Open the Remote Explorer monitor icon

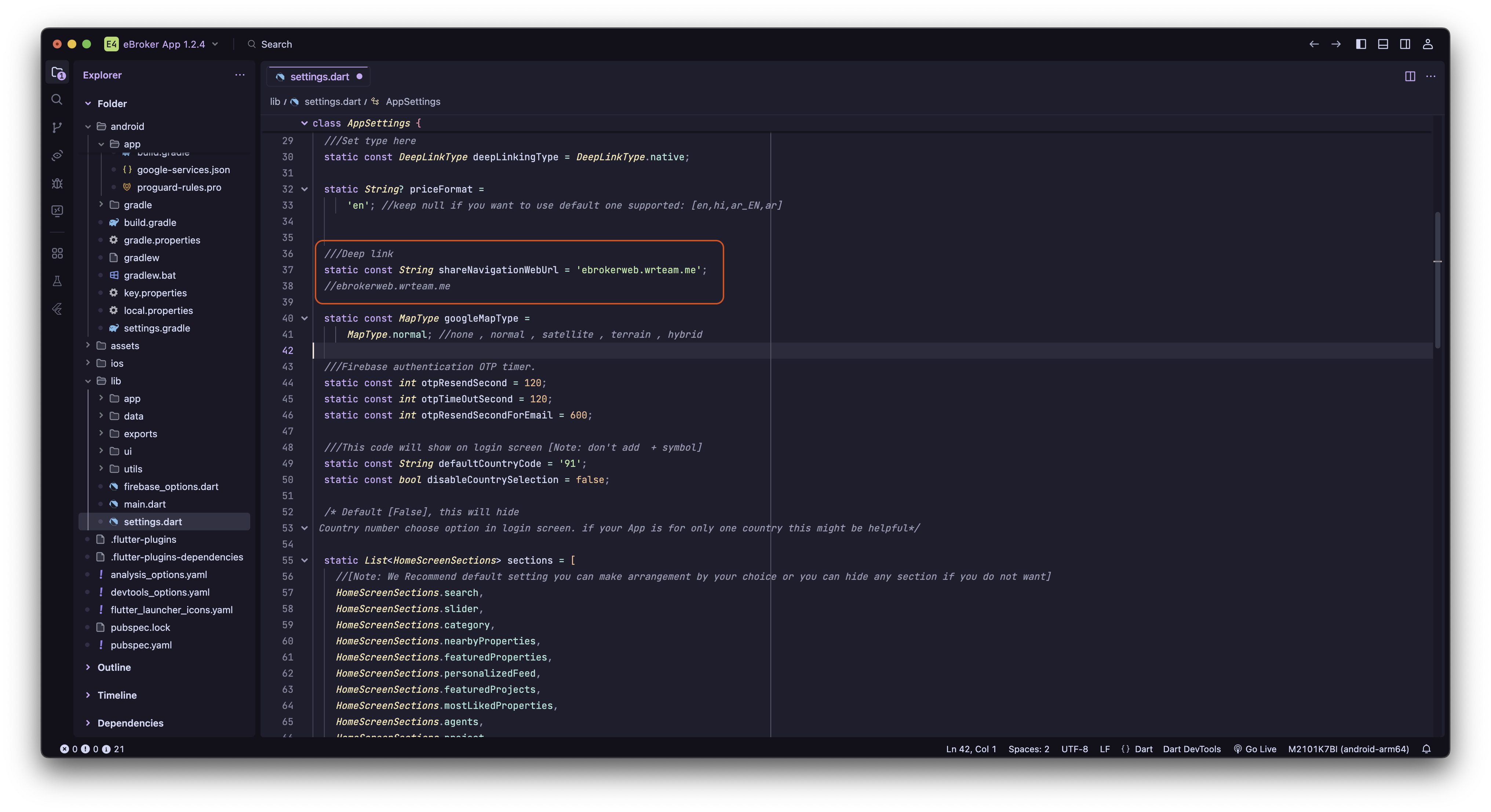[57, 211]
